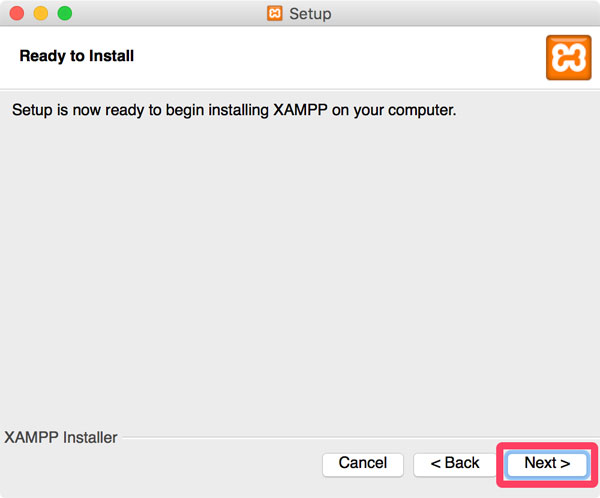Click the separator line beside XAMPP Installer
The image size is (600, 498).
[x=360, y=437]
